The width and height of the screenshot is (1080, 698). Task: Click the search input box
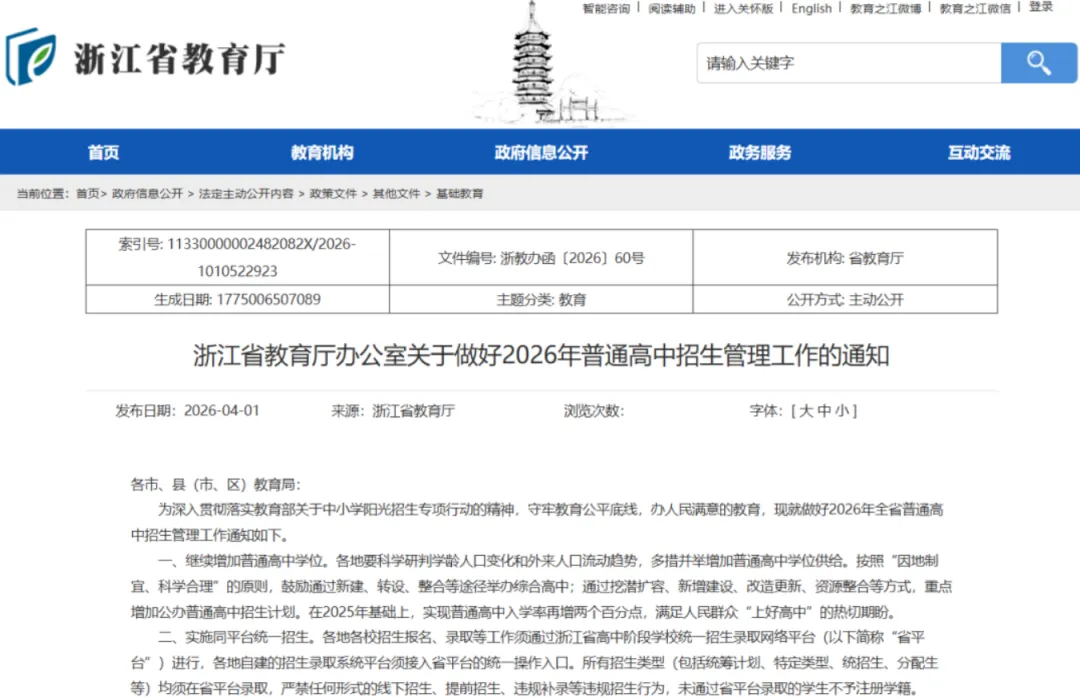click(848, 62)
